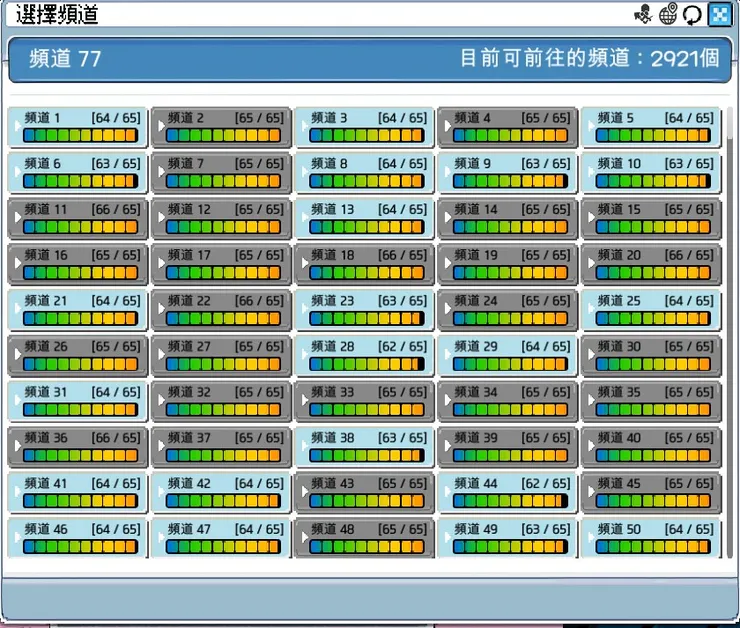Switch to 頻道 50
Viewport: 740px width, 628px height.
click(x=651, y=538)
